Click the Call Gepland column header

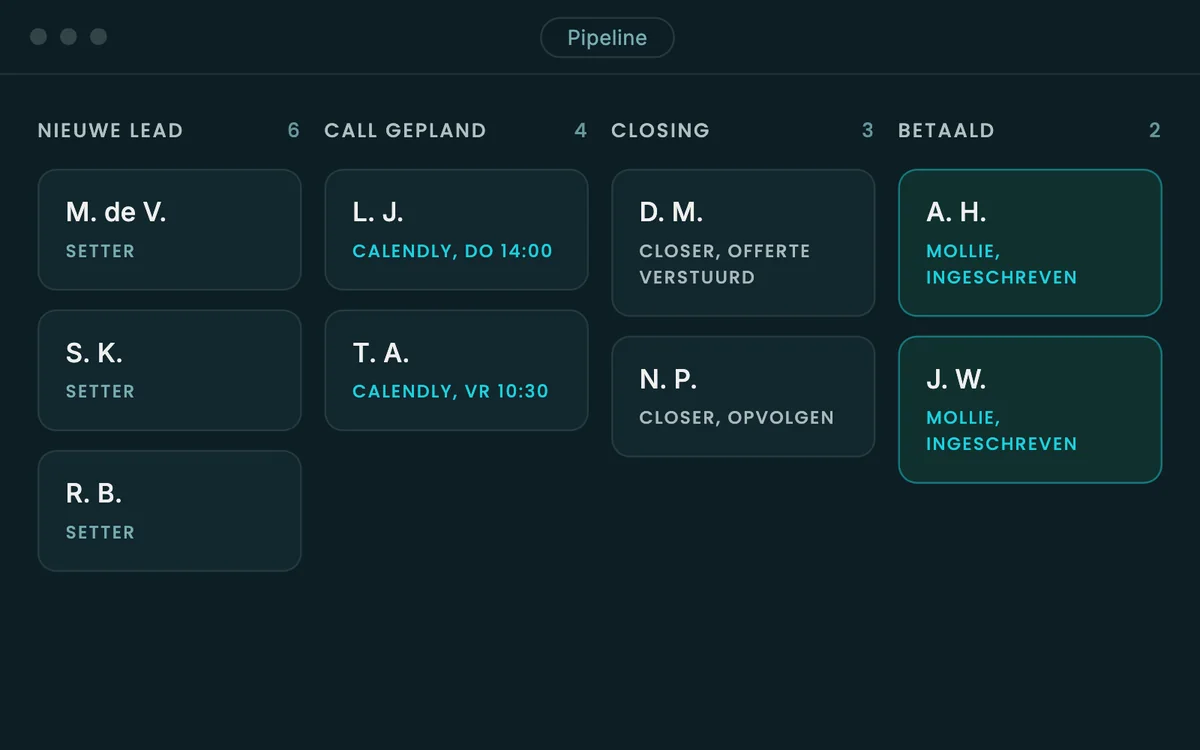tap(405, 130)
